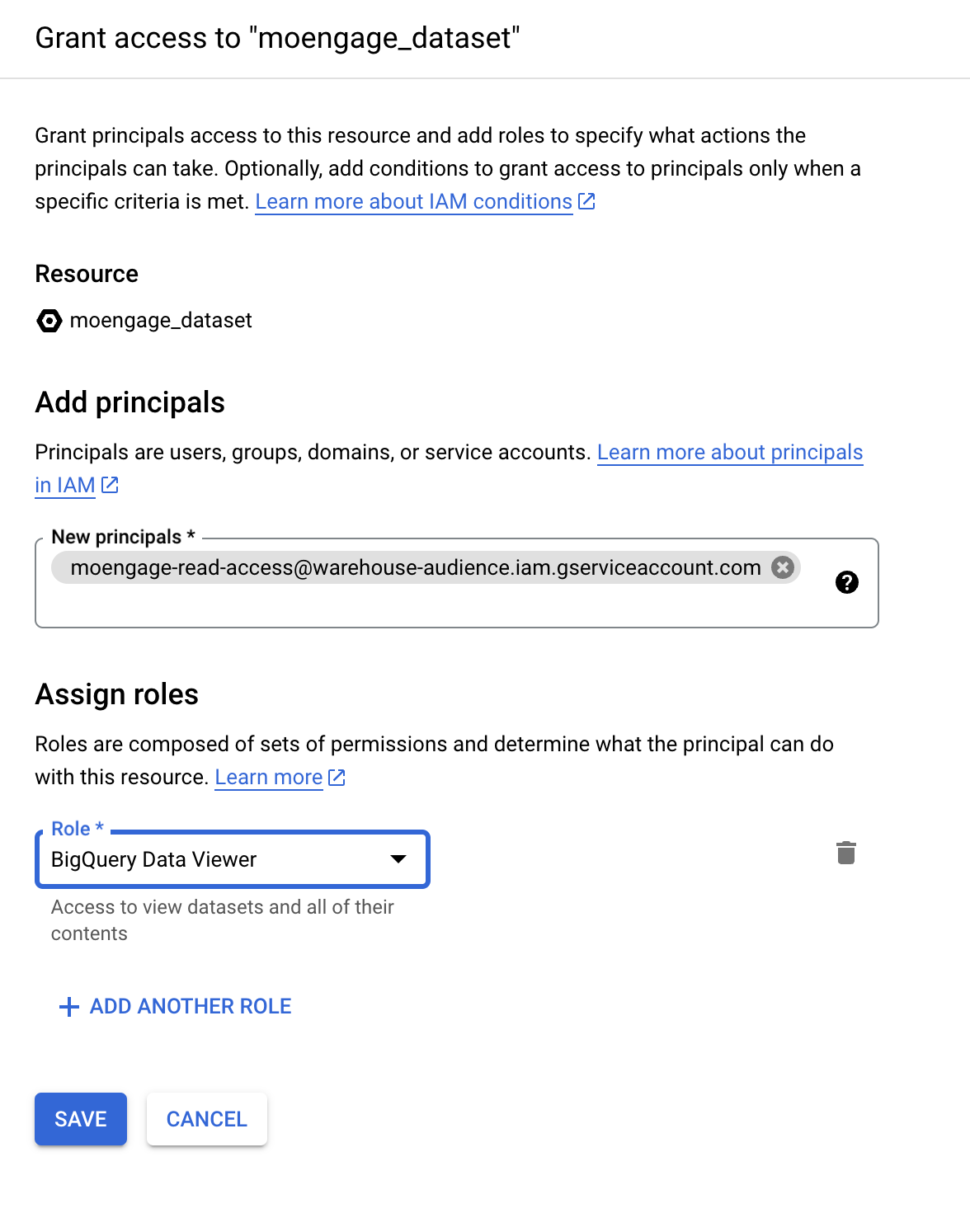Image resolution: width=970 pixels, height=1232 pixels.
Task: Click the plus icon for another role
Action: pyautogui.click(x=69, y=1007)
